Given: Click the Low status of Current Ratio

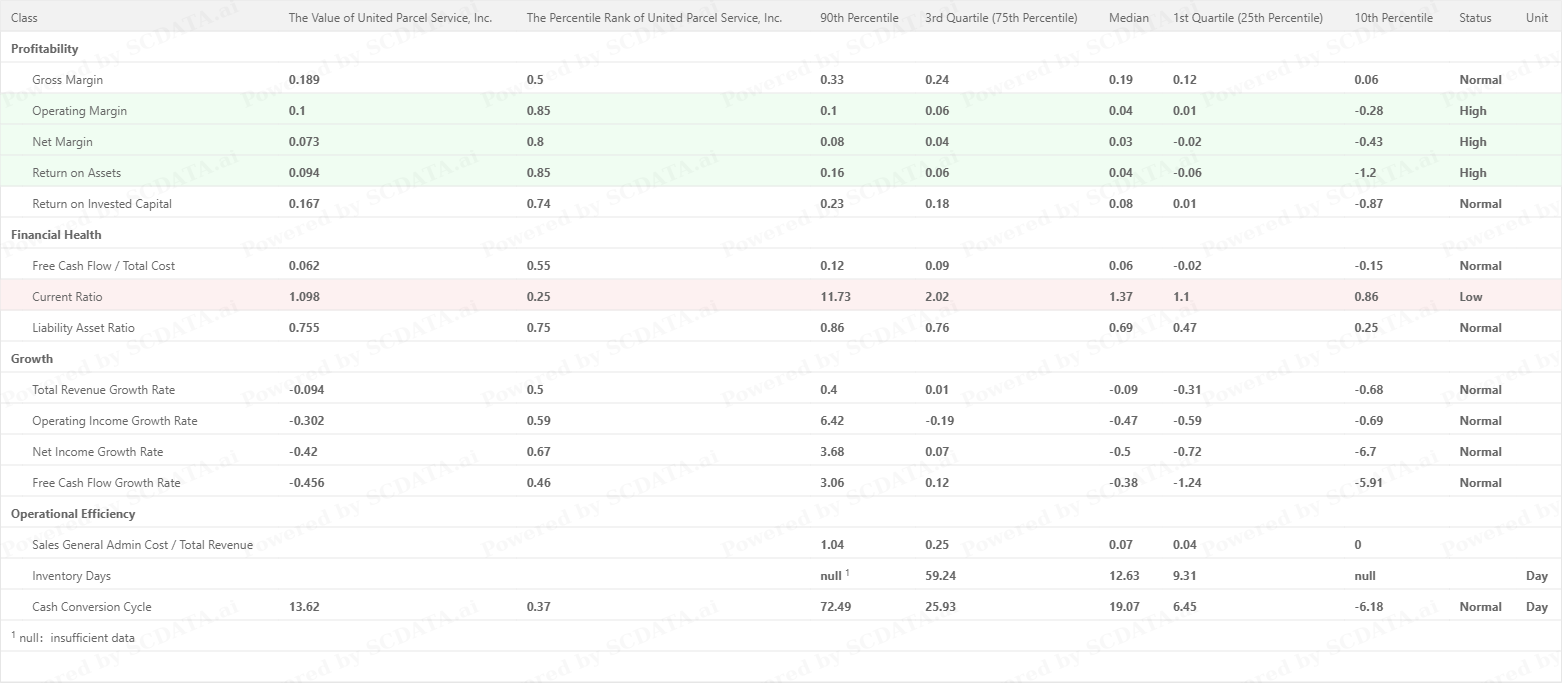Looking at the screenshot, I should tap(1471, 297).
